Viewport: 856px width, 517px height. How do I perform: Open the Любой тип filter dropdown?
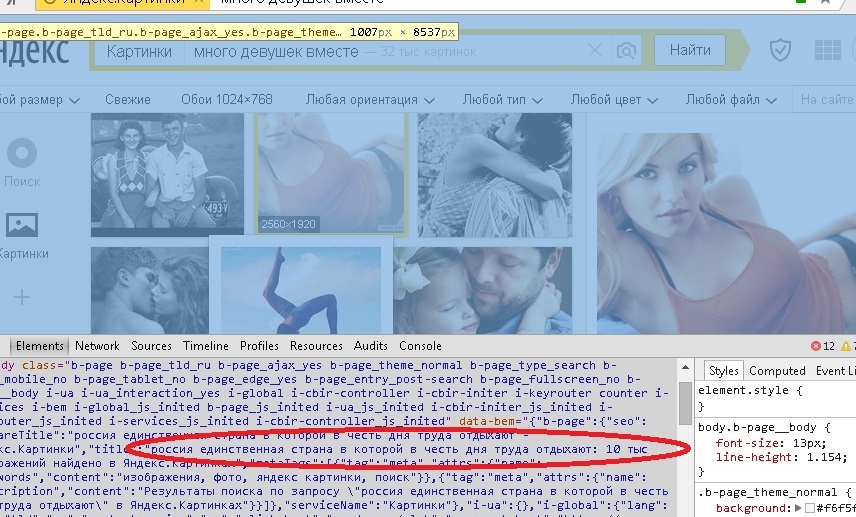[502, 100]
